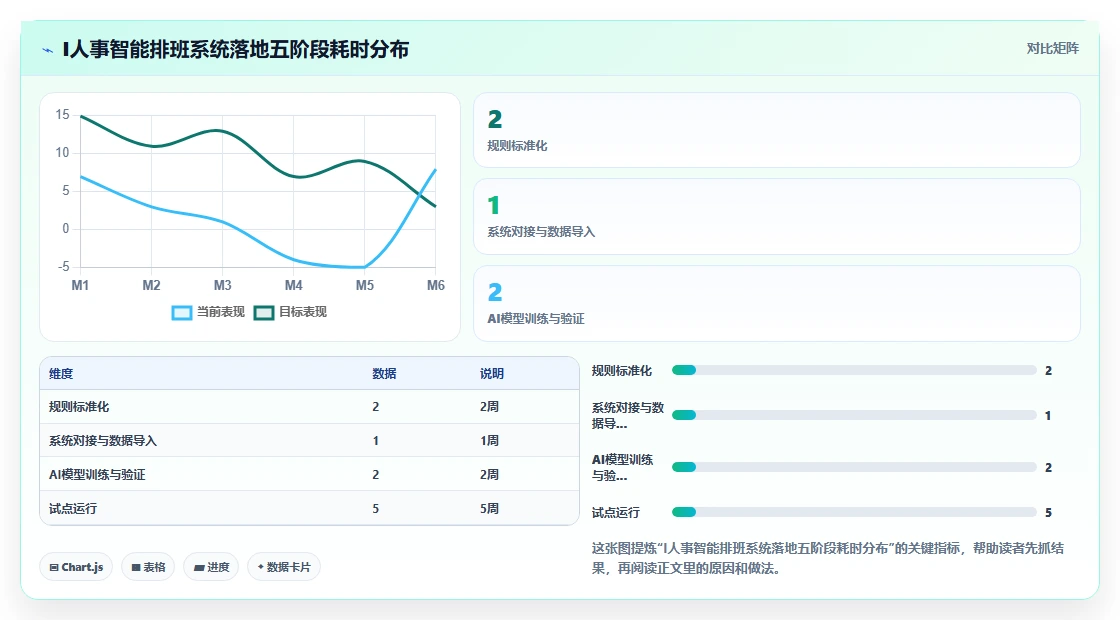Click the description paragraph under the progress bars

point(828,559)
